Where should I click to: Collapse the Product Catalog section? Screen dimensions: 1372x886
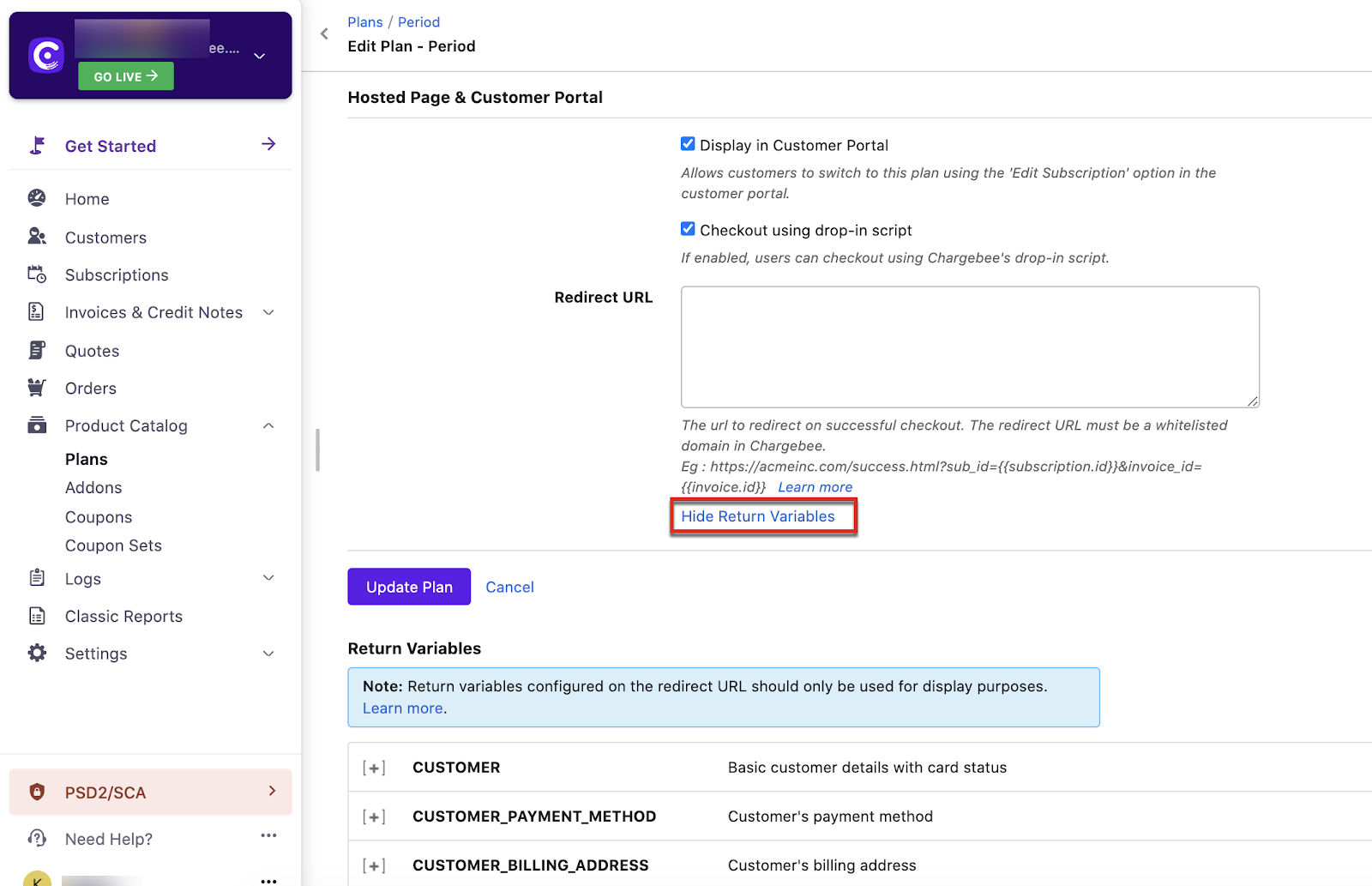tap(268, 425)
